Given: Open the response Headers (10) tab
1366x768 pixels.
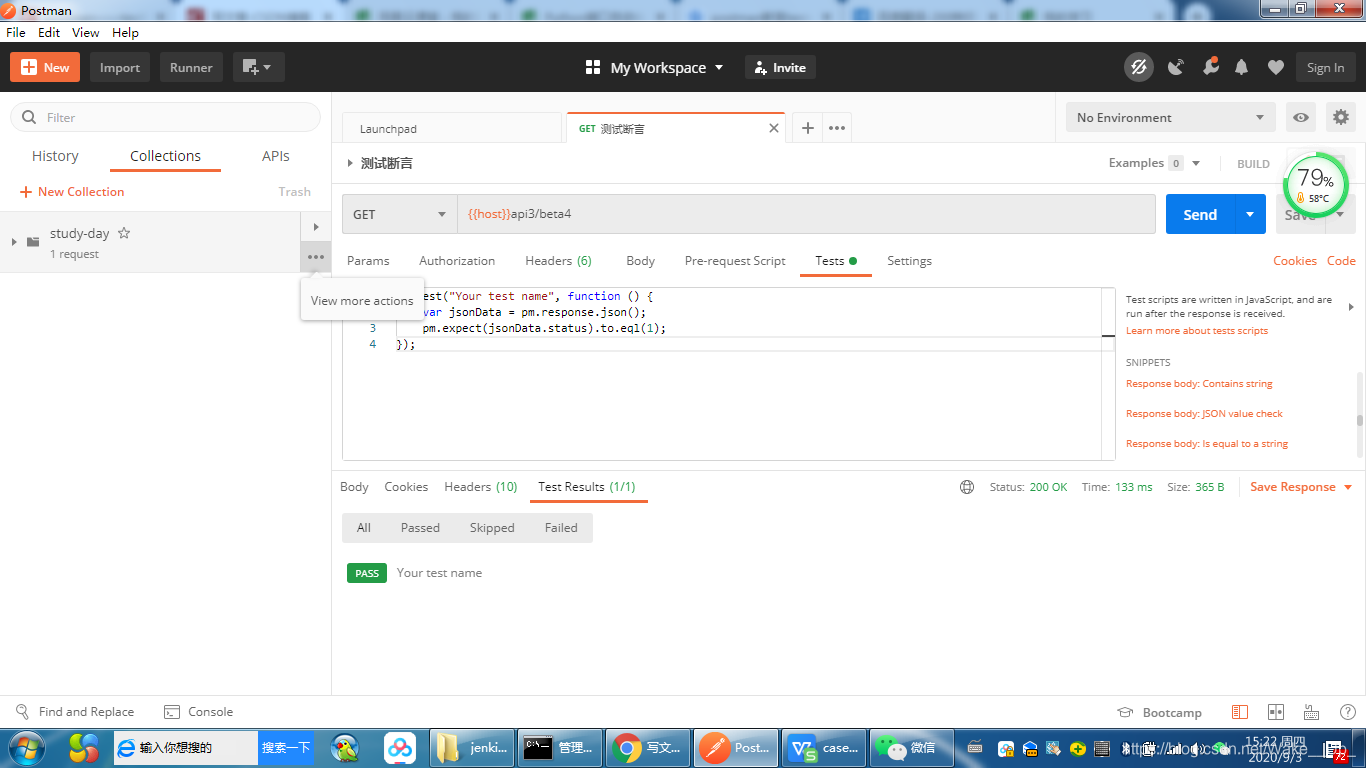Looking at the screenshot, I should 481,487.
